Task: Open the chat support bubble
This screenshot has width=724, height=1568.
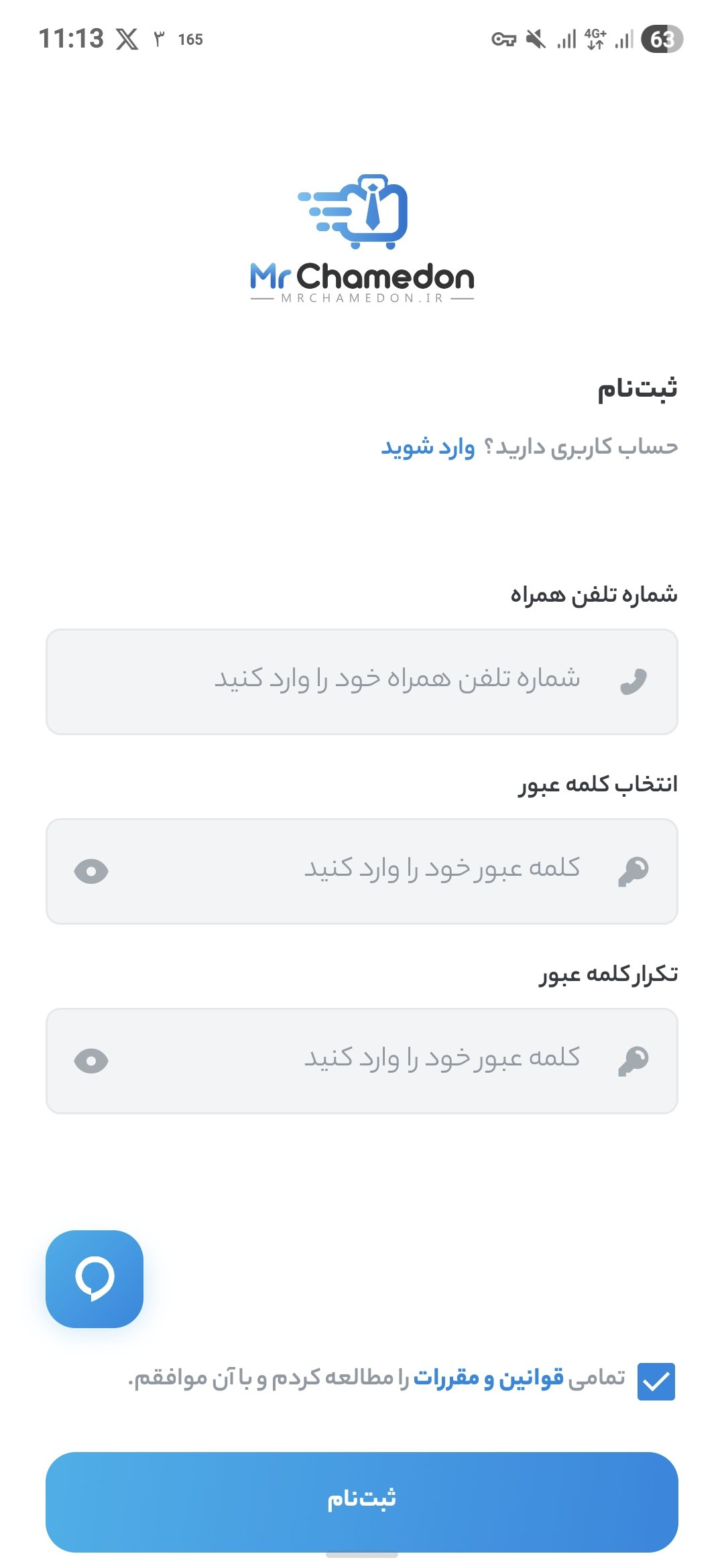Action: tap(95, 1279)
